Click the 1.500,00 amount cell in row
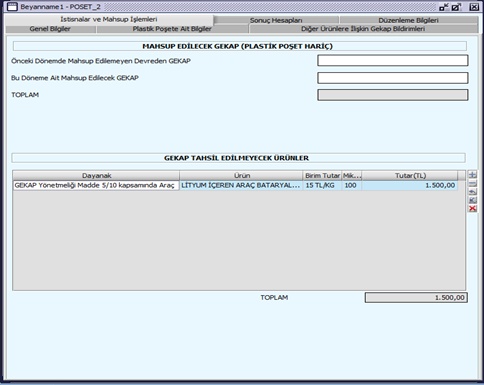484x385 pixels. pos(410,186)
